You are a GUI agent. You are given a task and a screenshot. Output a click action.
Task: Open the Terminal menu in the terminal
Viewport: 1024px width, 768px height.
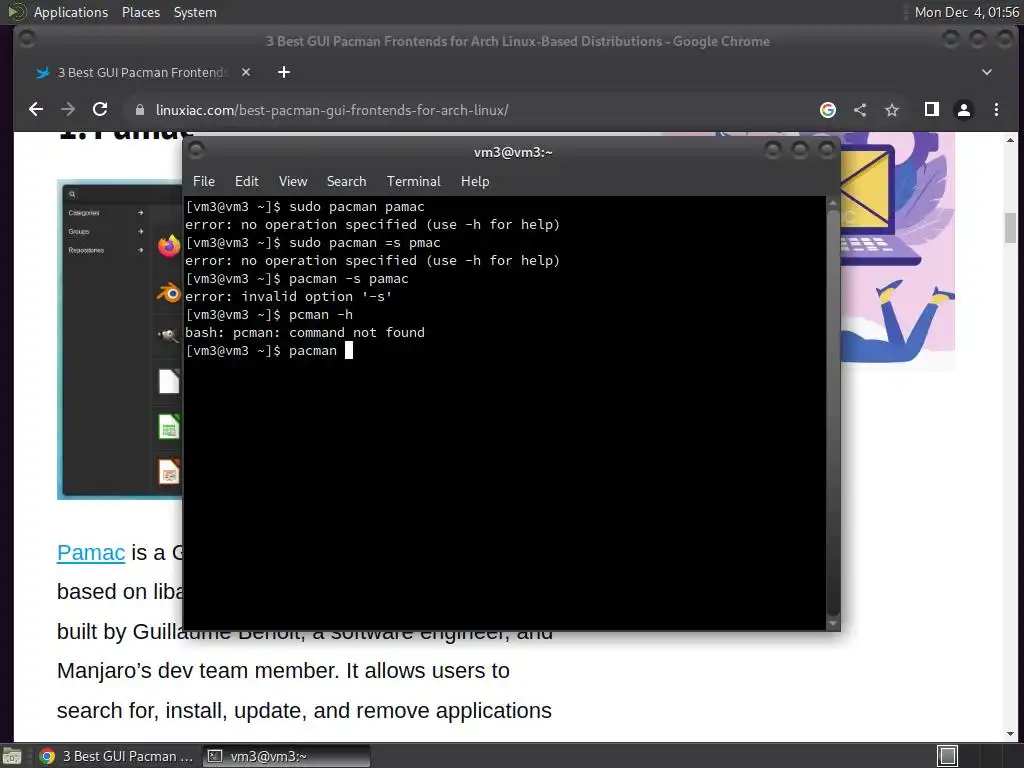tap(413, 182)
